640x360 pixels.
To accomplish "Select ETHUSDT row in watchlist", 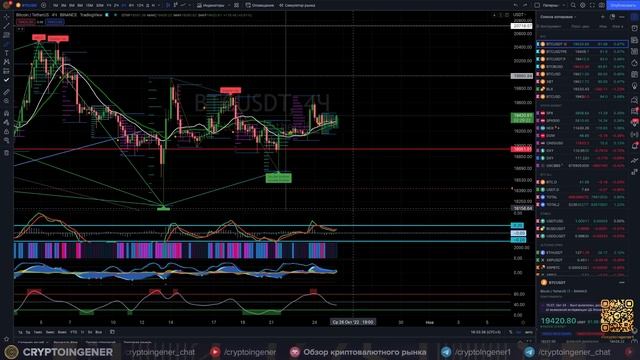I will pos(582,253).
